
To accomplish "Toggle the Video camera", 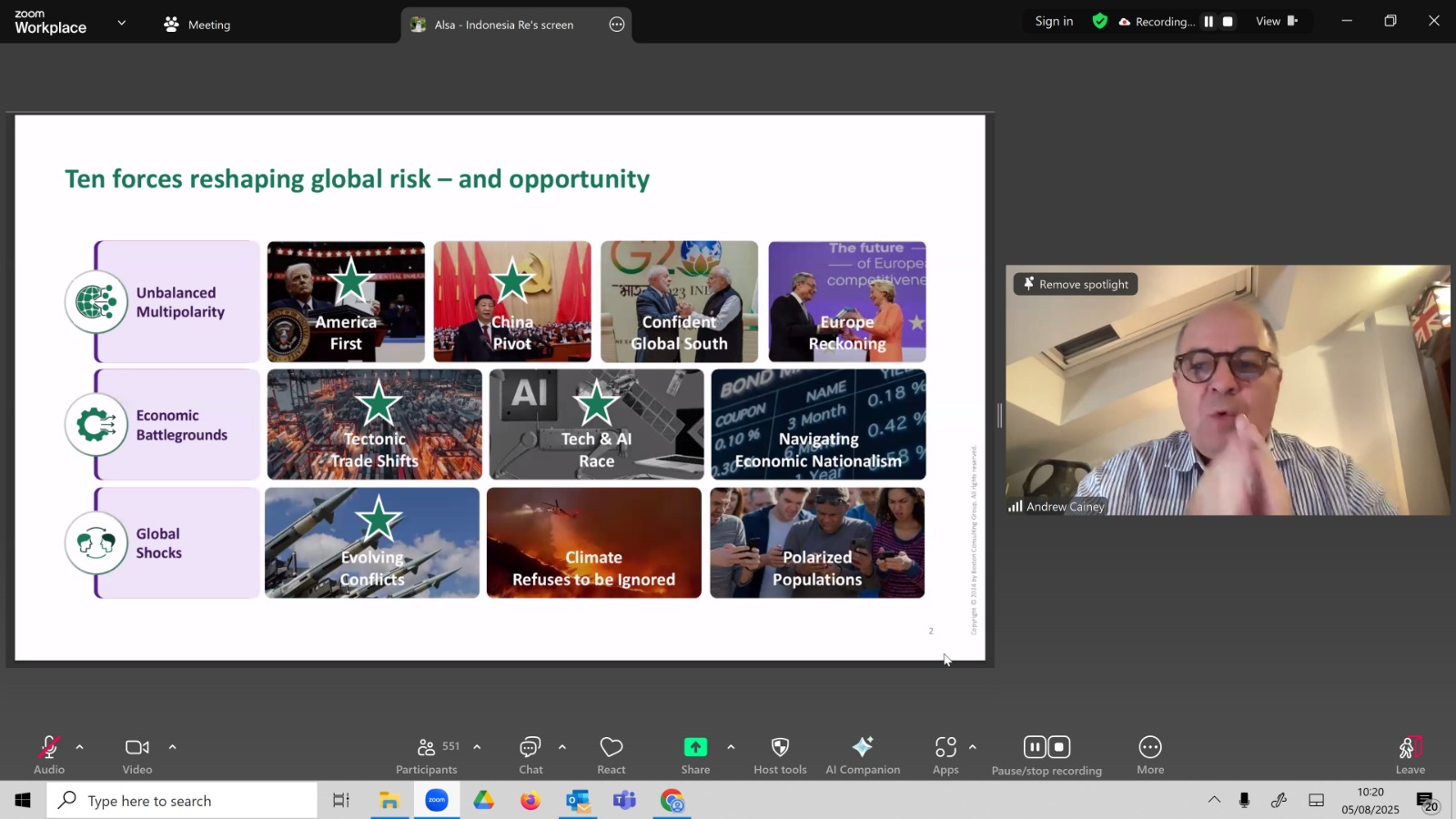I will [137, 755].
